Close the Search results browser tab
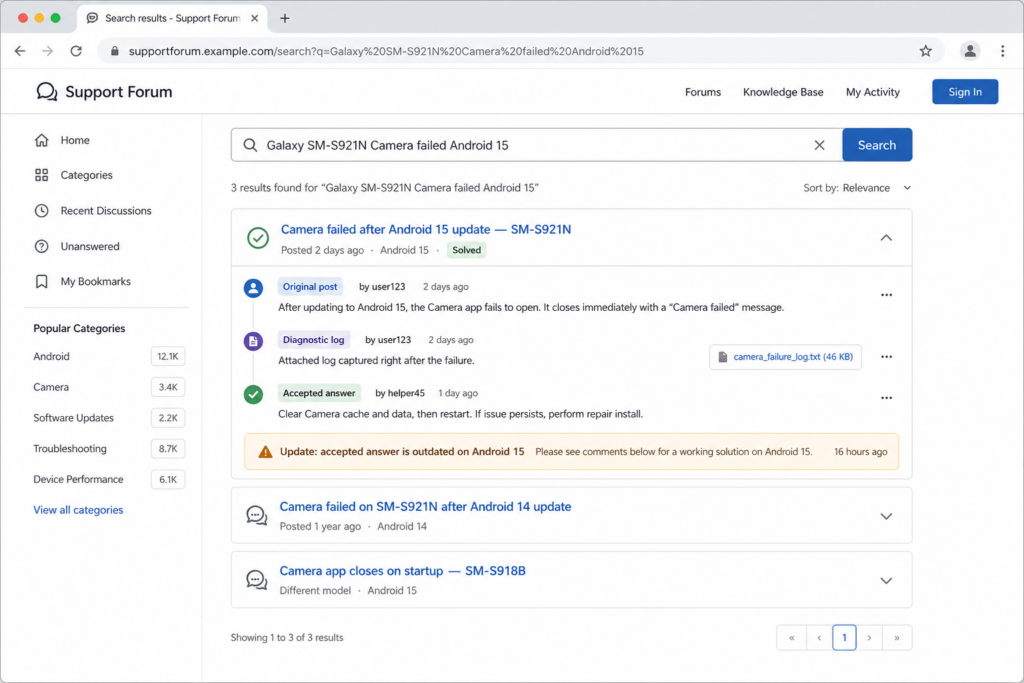 tap(255, 18)
